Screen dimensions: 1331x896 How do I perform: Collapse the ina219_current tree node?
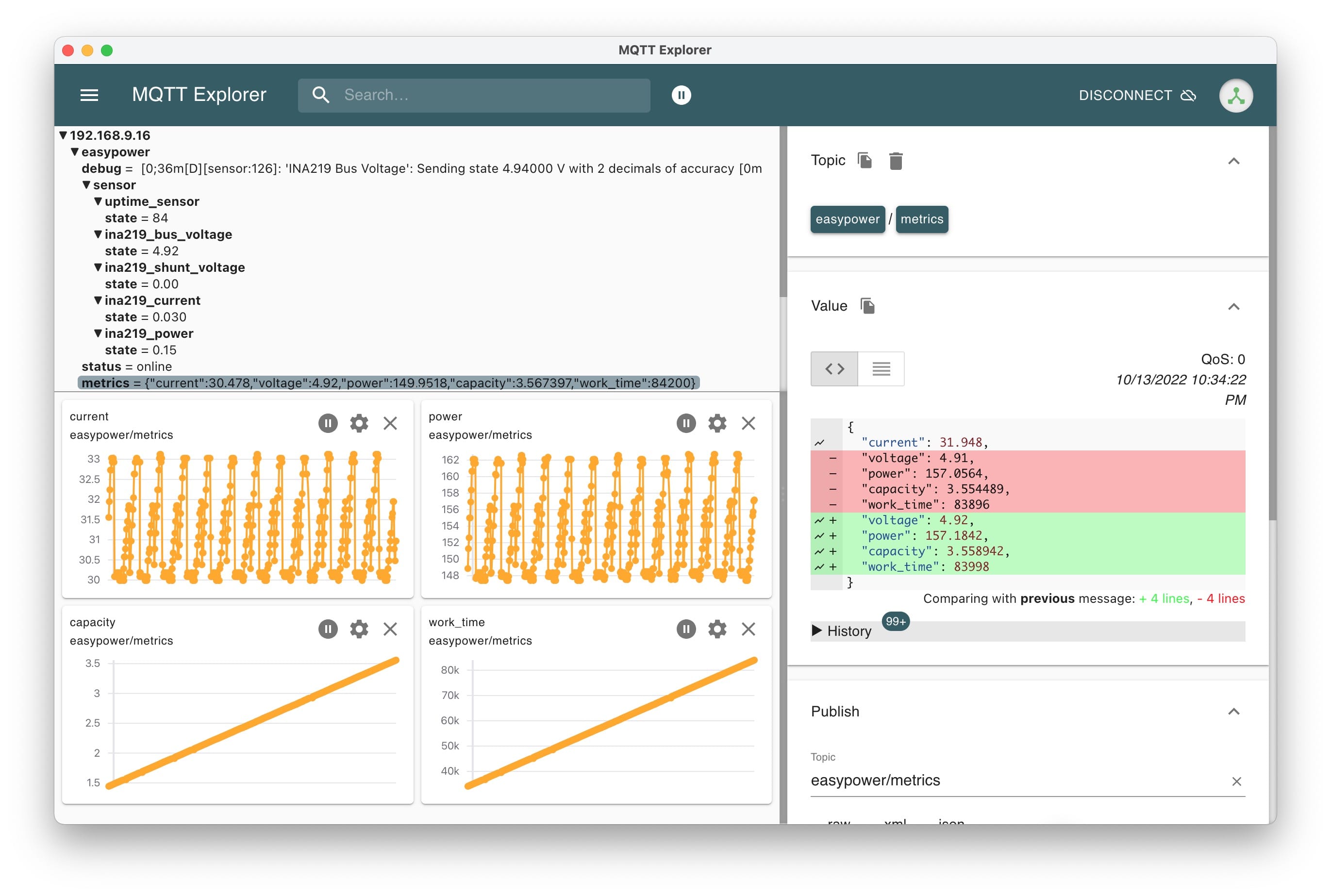click(x=99, y=300)
